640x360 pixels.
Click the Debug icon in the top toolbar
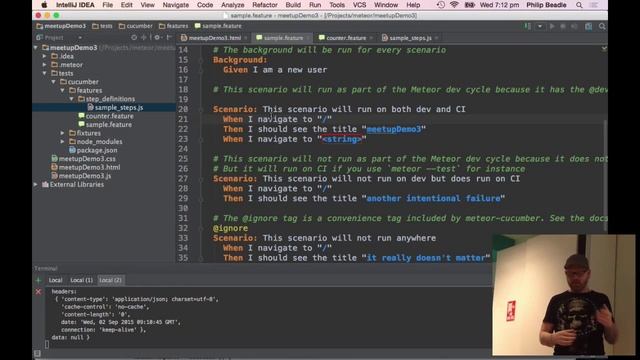coord(563,27)
